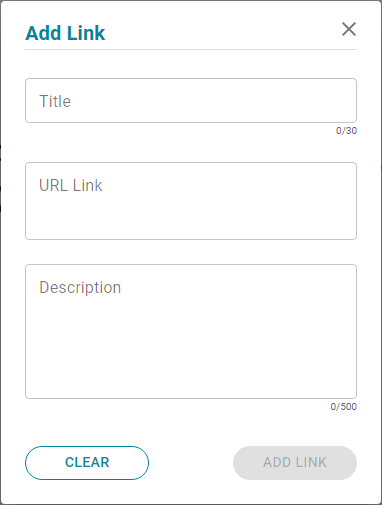Screen dimensions: 382x505
Task: Reset the form using CLEAR
Action: click(87, 463)
